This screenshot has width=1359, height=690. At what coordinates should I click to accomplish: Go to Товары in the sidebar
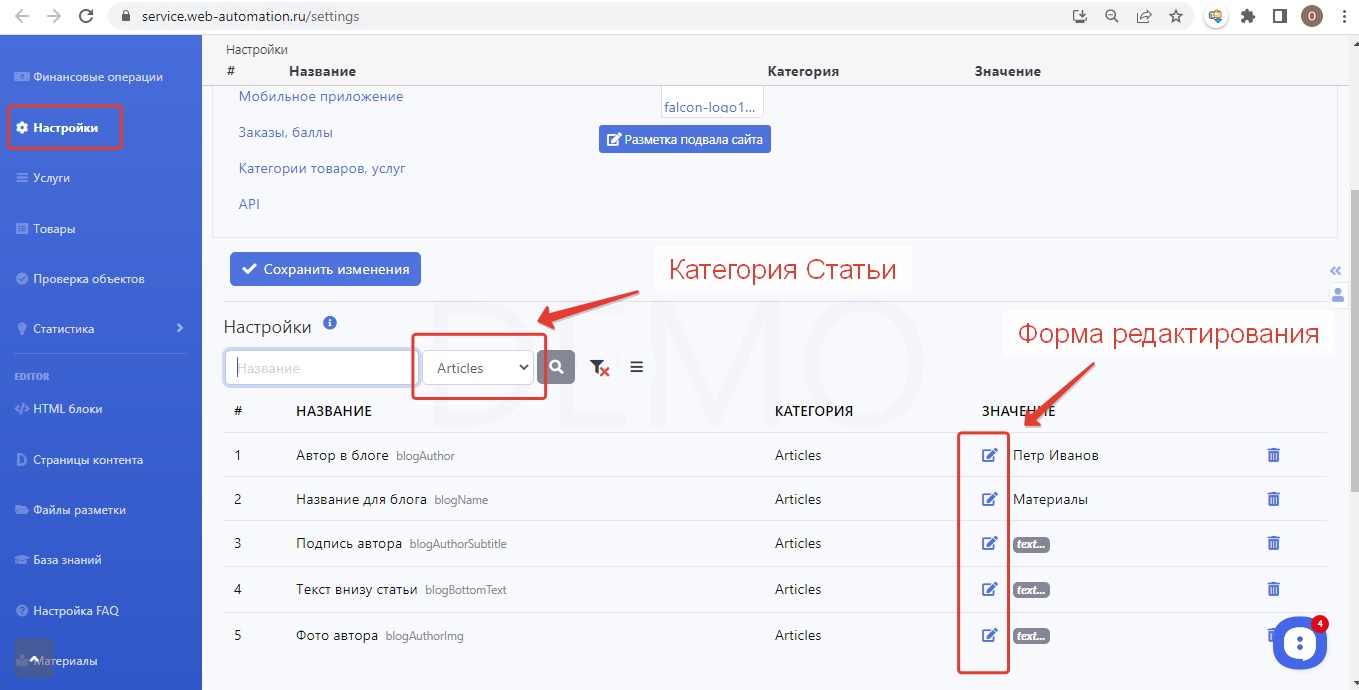tap(54, 229)
